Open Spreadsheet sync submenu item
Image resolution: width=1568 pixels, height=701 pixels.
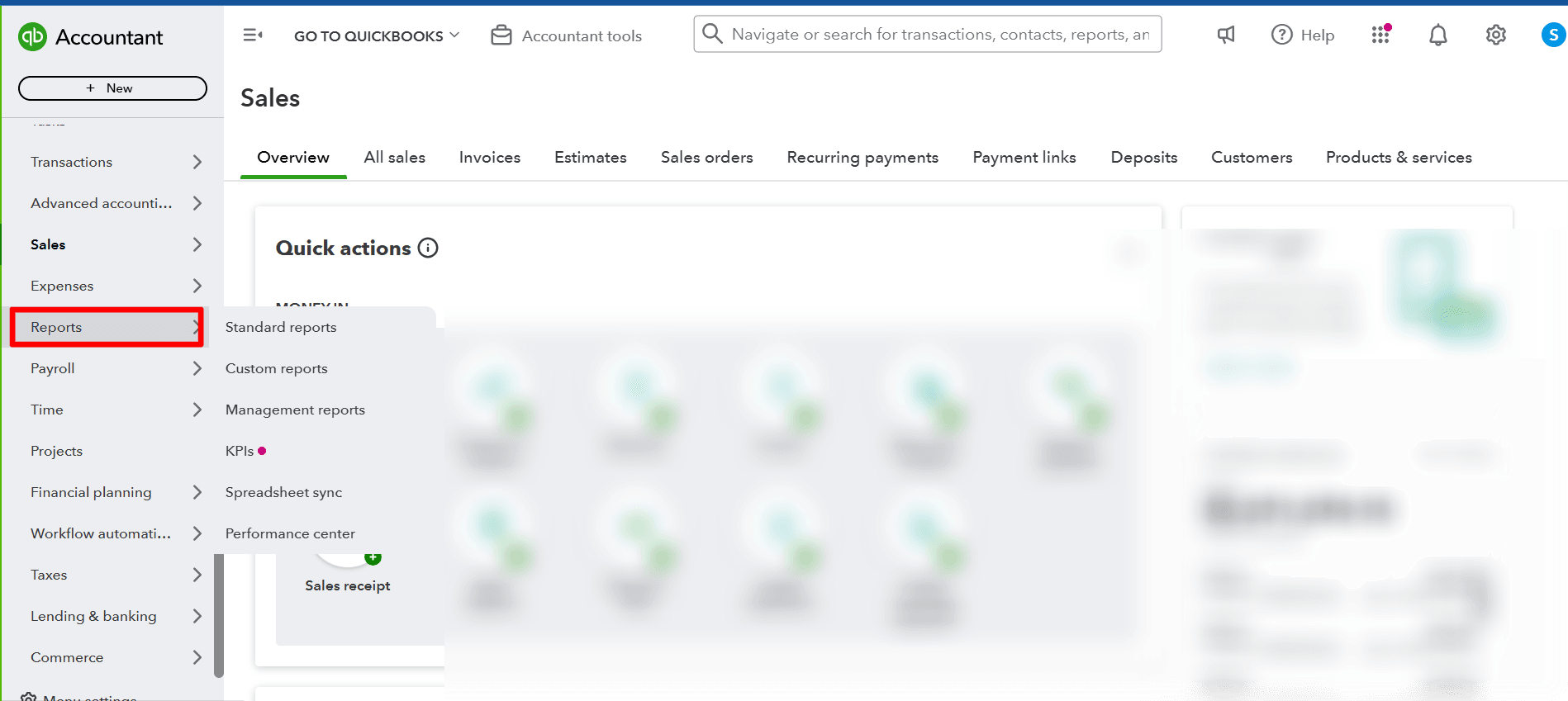click(x=283, y=492)
